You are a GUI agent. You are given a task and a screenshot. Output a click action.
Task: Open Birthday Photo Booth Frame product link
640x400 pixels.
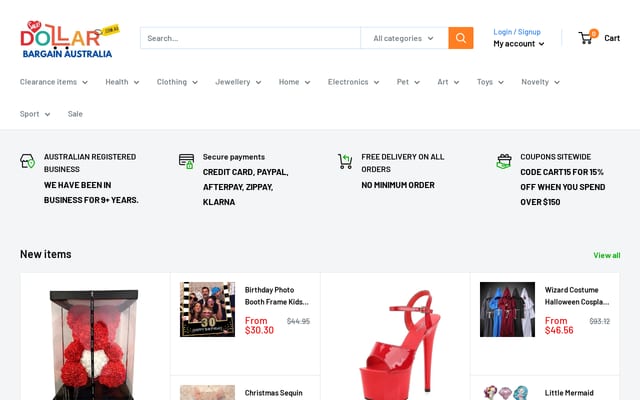[277, 296]
